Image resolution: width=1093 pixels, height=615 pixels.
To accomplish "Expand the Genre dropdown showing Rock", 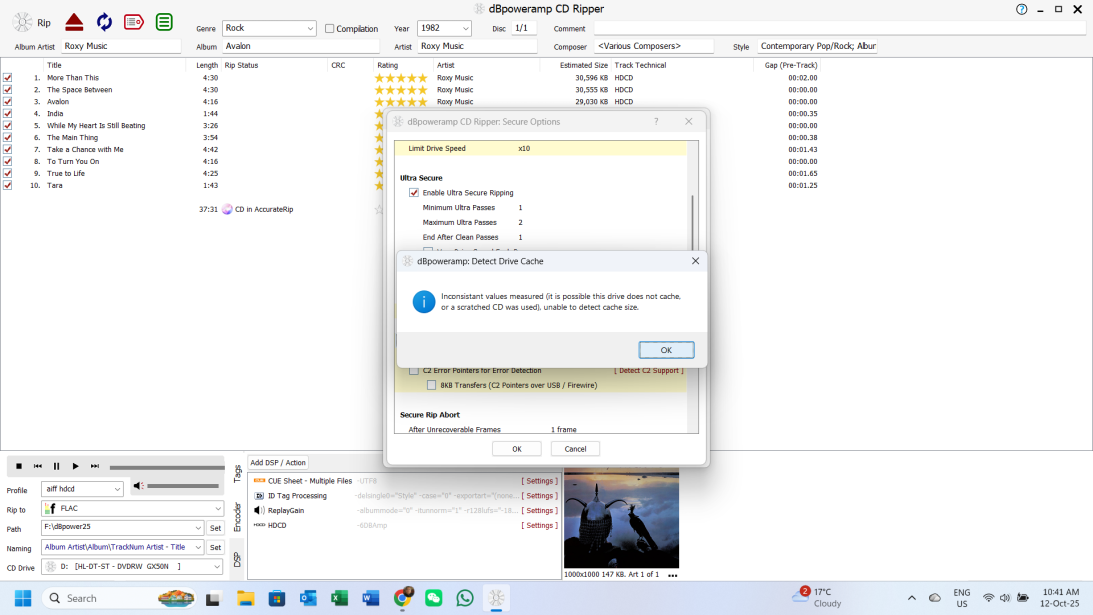I will point(308,29).
